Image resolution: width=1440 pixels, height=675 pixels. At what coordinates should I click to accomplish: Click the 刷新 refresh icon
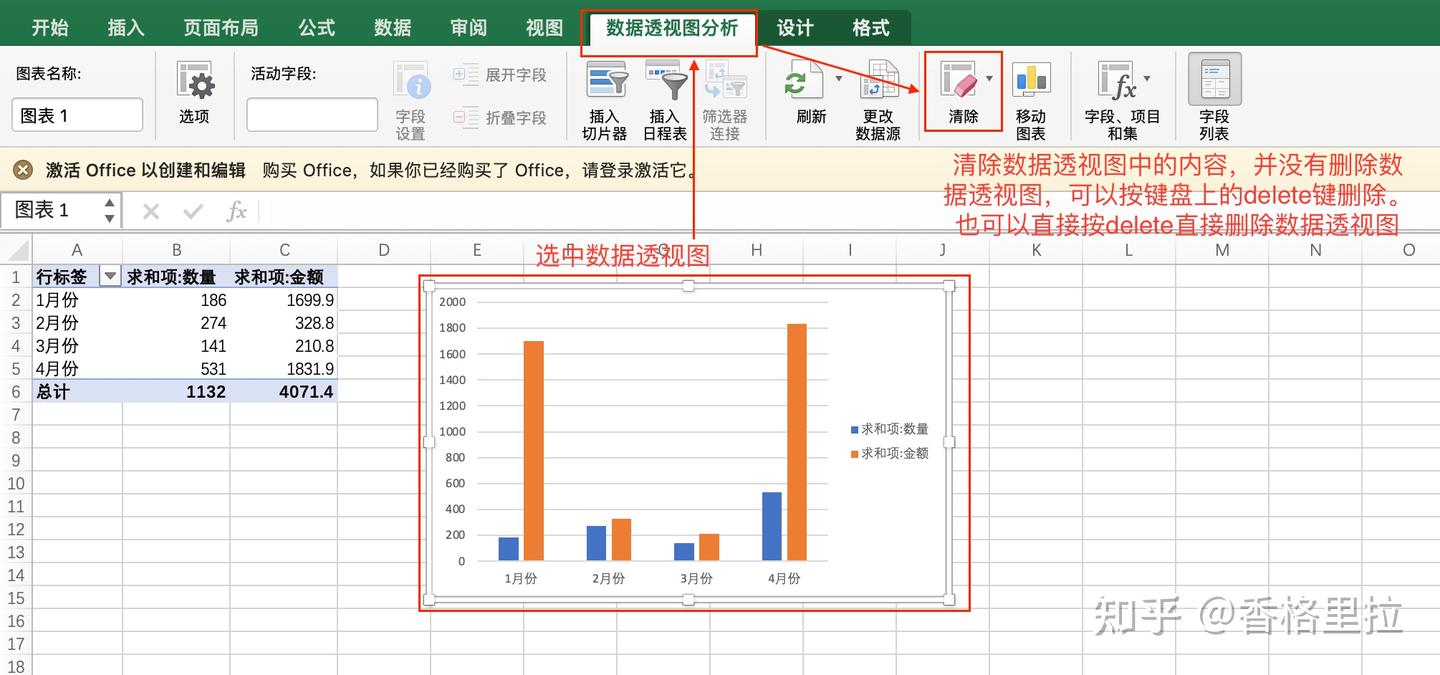(x=804, y=81)
